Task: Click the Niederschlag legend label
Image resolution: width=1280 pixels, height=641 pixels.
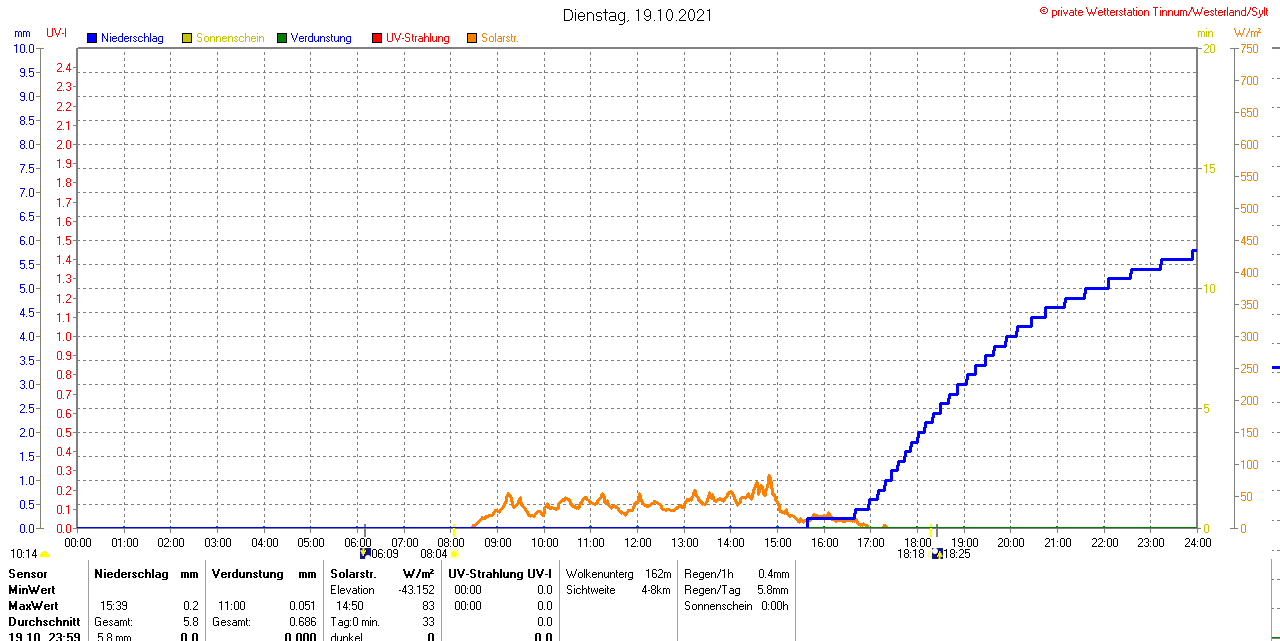Action: pyautogui.click(x=132, y=38)
